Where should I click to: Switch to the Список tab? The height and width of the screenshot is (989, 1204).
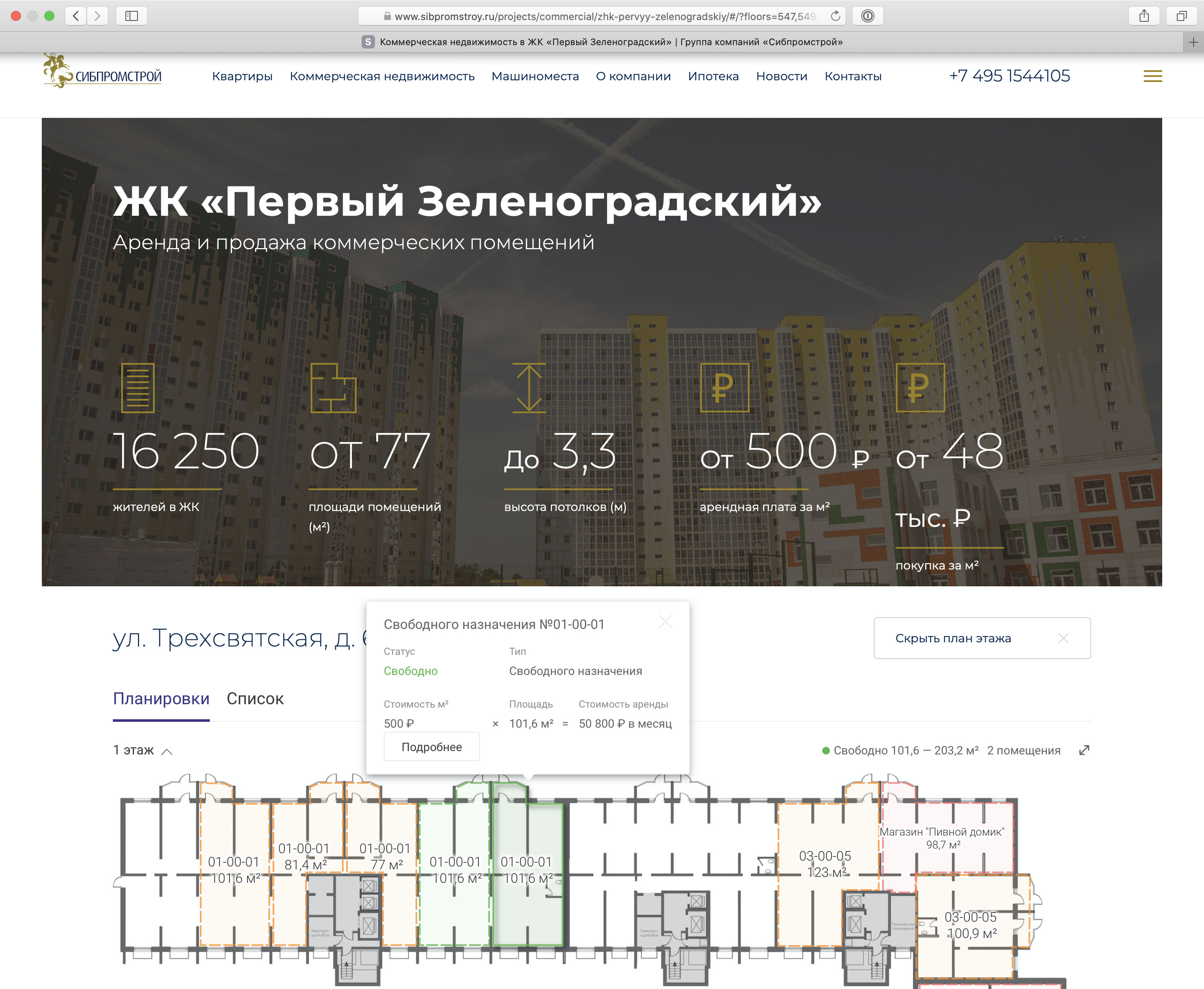coord(255,699)
